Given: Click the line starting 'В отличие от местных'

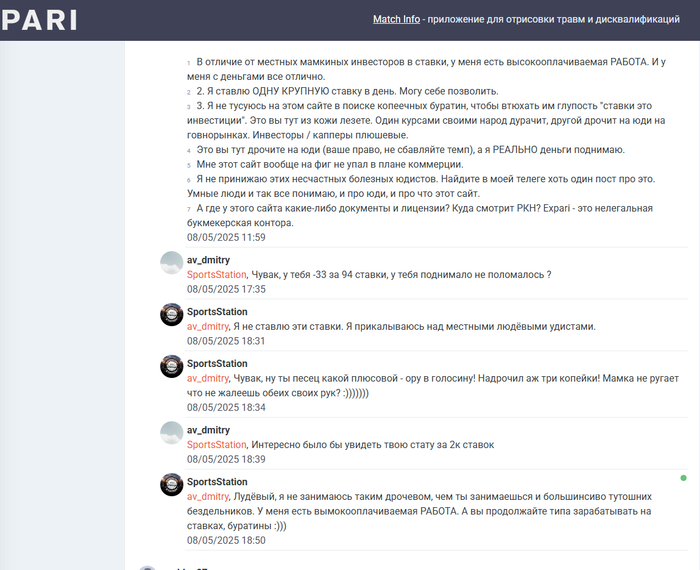Looking at the screenshot, I should [426, 69].
